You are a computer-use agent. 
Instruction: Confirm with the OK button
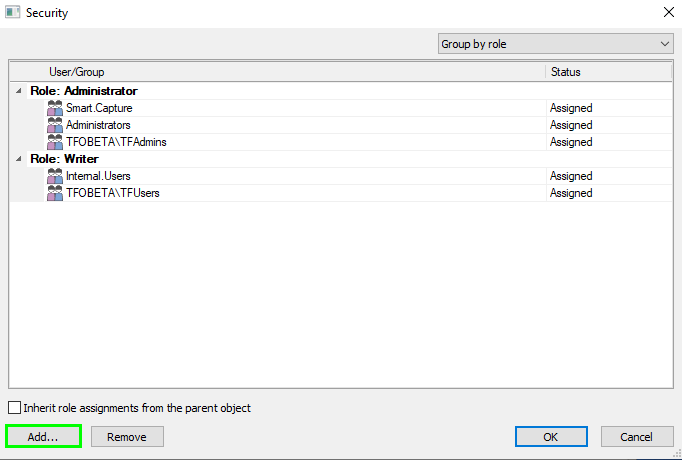pos(551,437)
